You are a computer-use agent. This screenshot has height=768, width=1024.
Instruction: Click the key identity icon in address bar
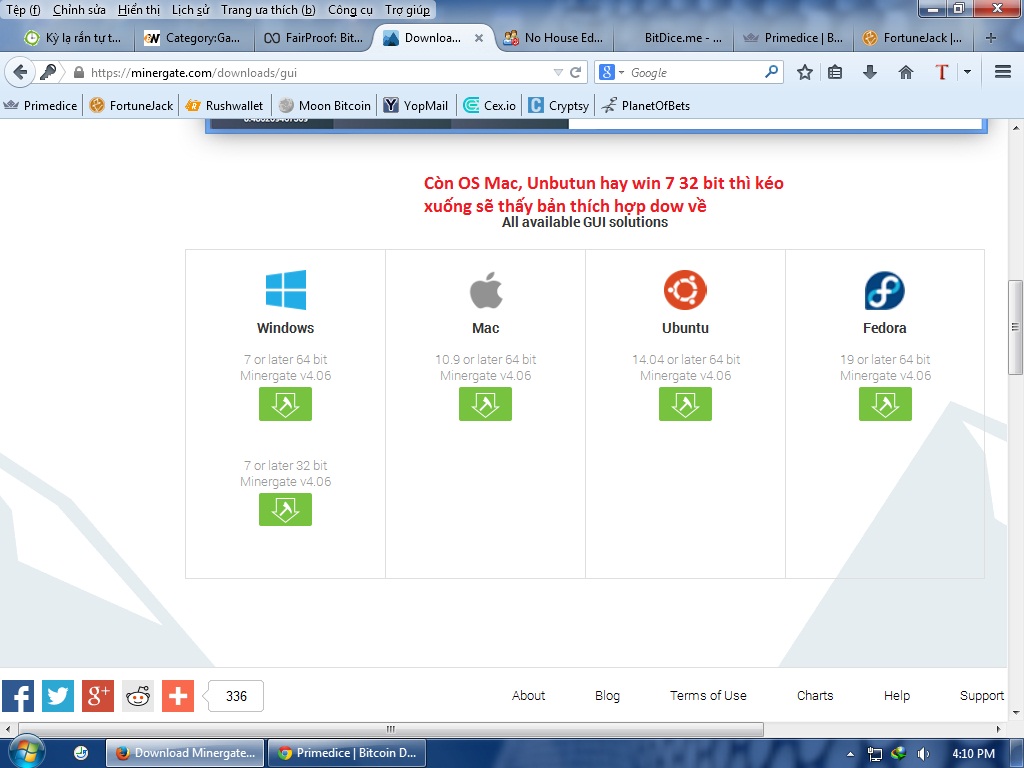(x=48, y=72)
